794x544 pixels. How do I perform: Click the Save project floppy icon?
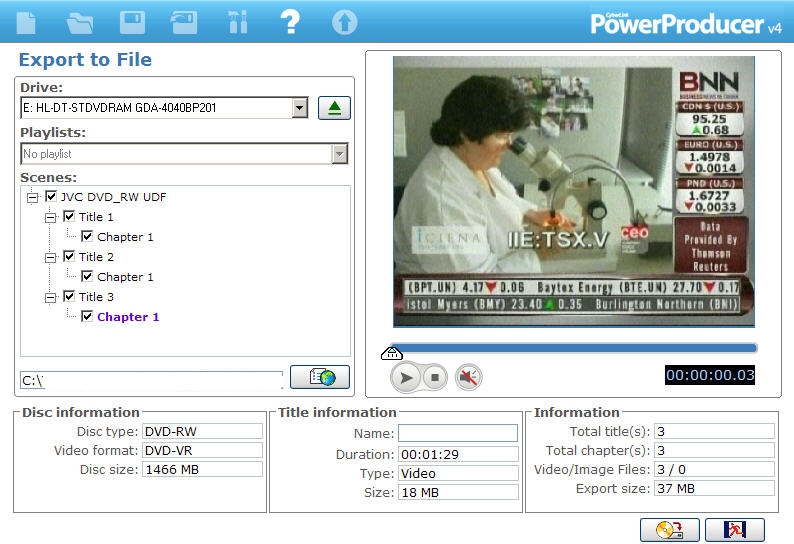click(x=132, y=23)
